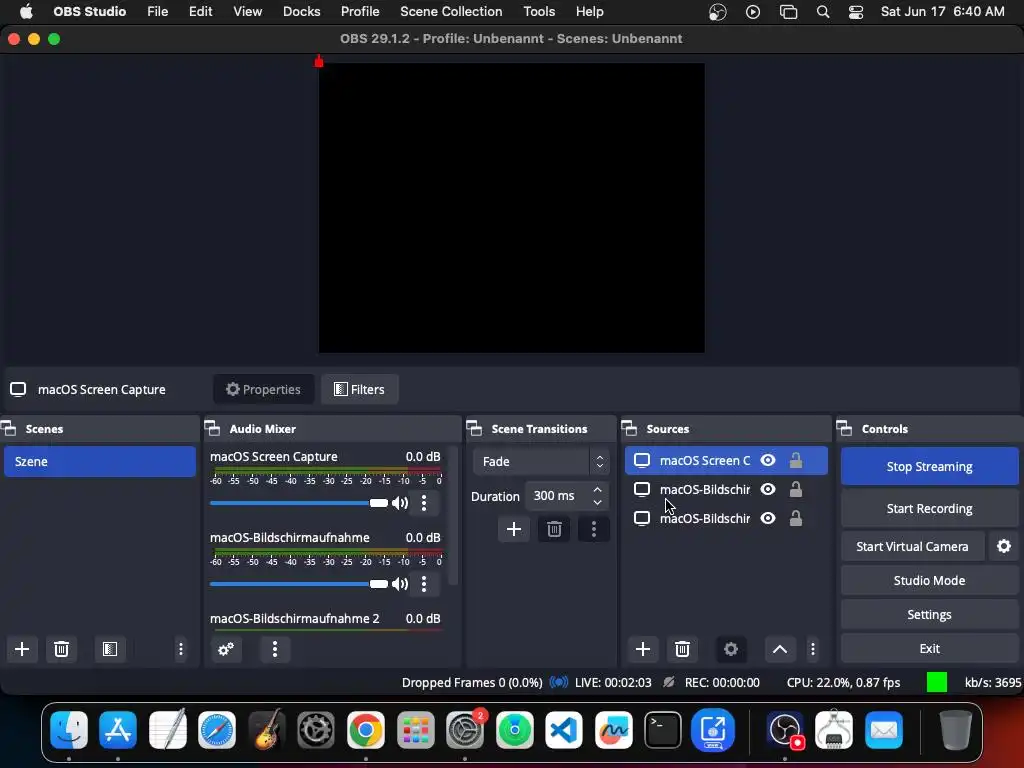The image size is (1024, 768).
Task: Open Spotlight search in menu bar
Action: click(x=823, y=12)
